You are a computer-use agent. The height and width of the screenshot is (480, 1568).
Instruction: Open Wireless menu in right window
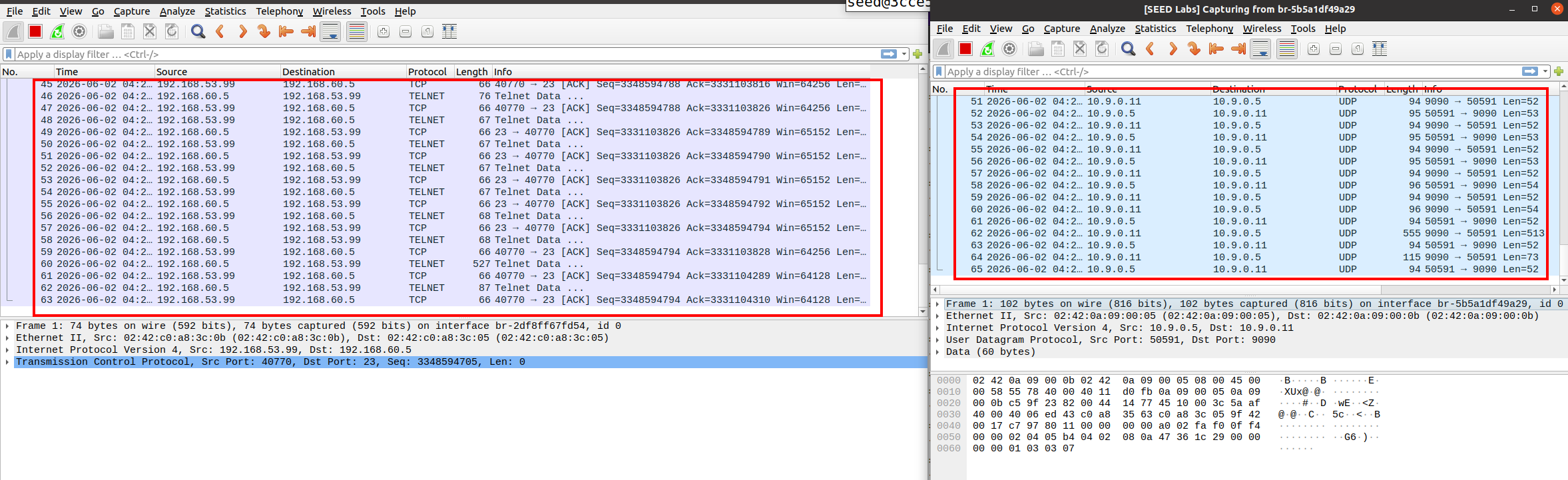pos(1262,29)
